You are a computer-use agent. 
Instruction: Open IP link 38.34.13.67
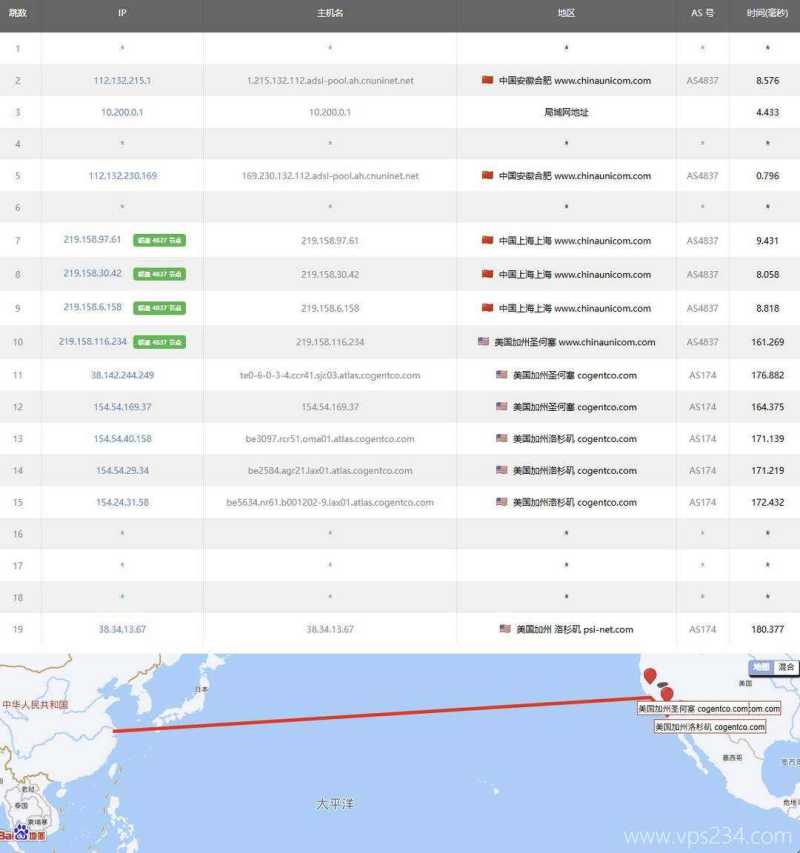pos(122,629)
